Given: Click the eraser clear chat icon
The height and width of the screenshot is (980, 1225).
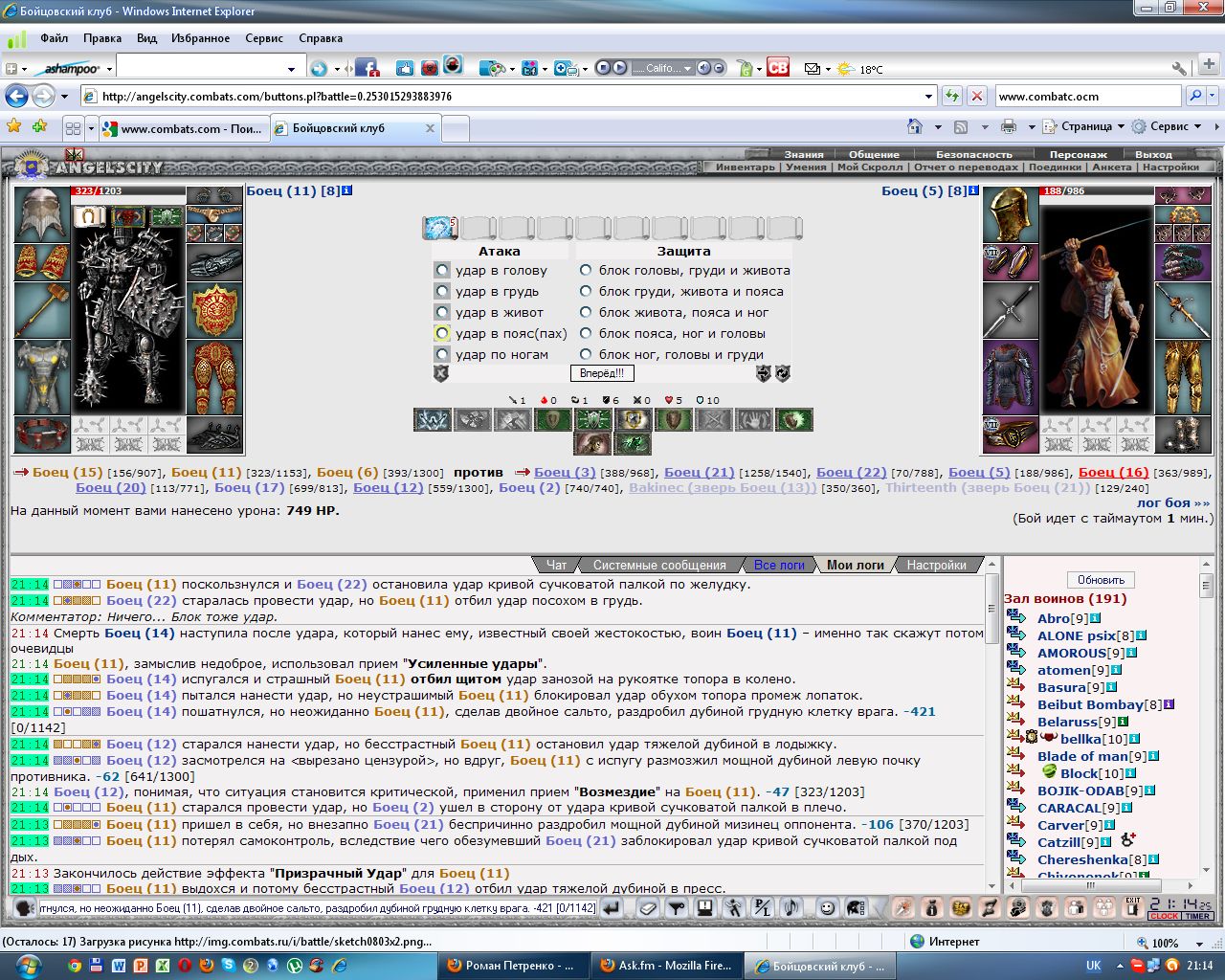Looking at the screenshot, I should coord(648,908).
